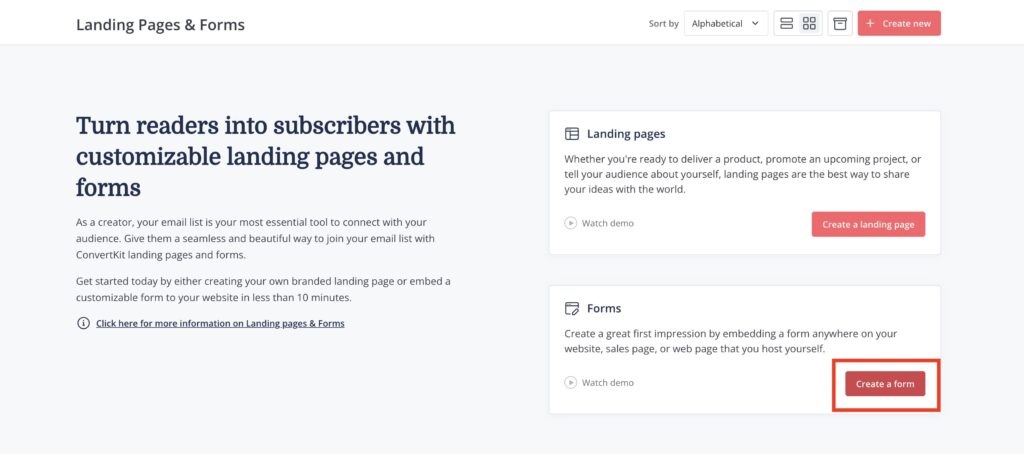Click the Create new button
Viewport: 1024px width, 454px height.
[899, 24]
